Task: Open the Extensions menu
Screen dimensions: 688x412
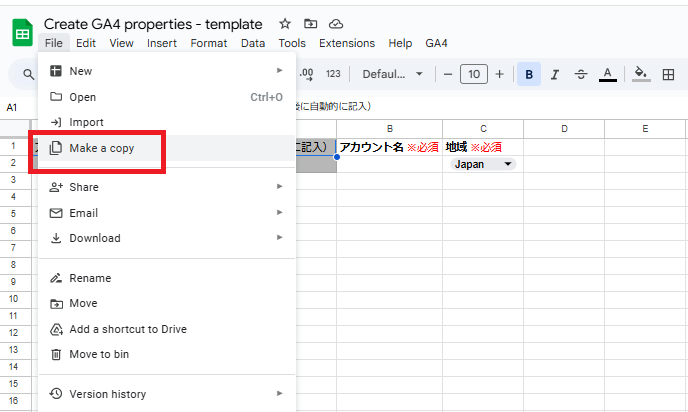Action: [347, 43]
